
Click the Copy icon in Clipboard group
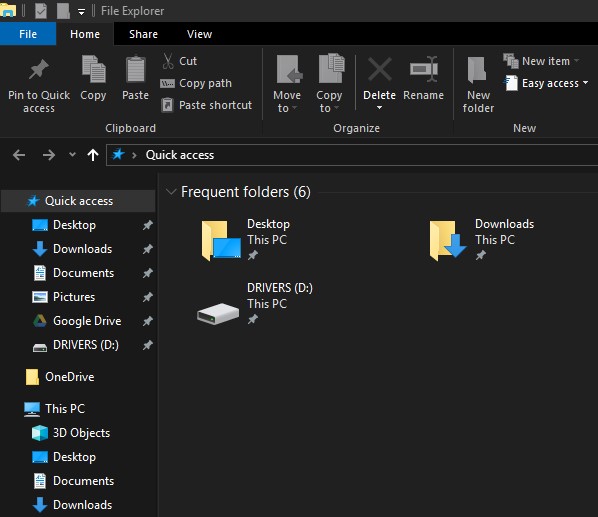pyautogui.click(x=93, y=69)
